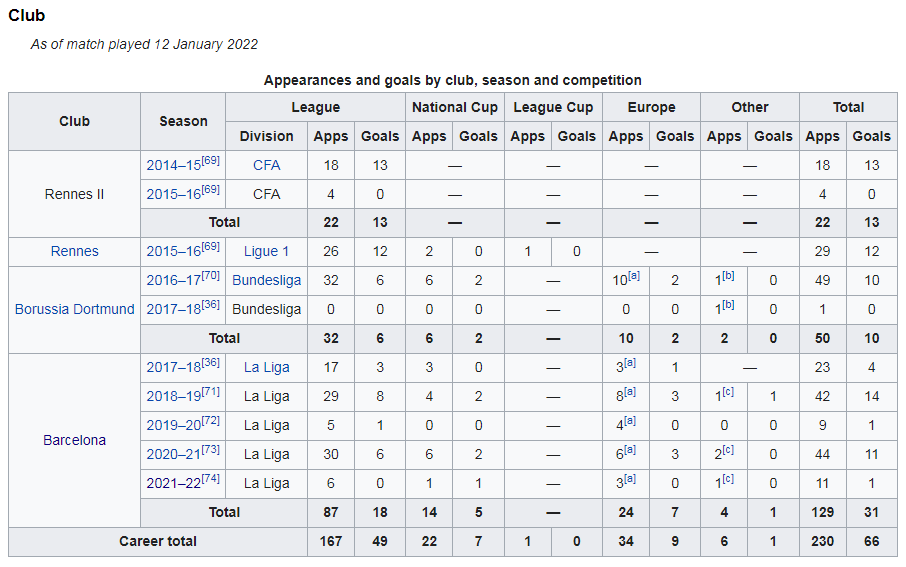
Task: Click footnote [b] in 2017–18 Dortmund Other apps
Action: pyautogui.click(x=728, y=305)
